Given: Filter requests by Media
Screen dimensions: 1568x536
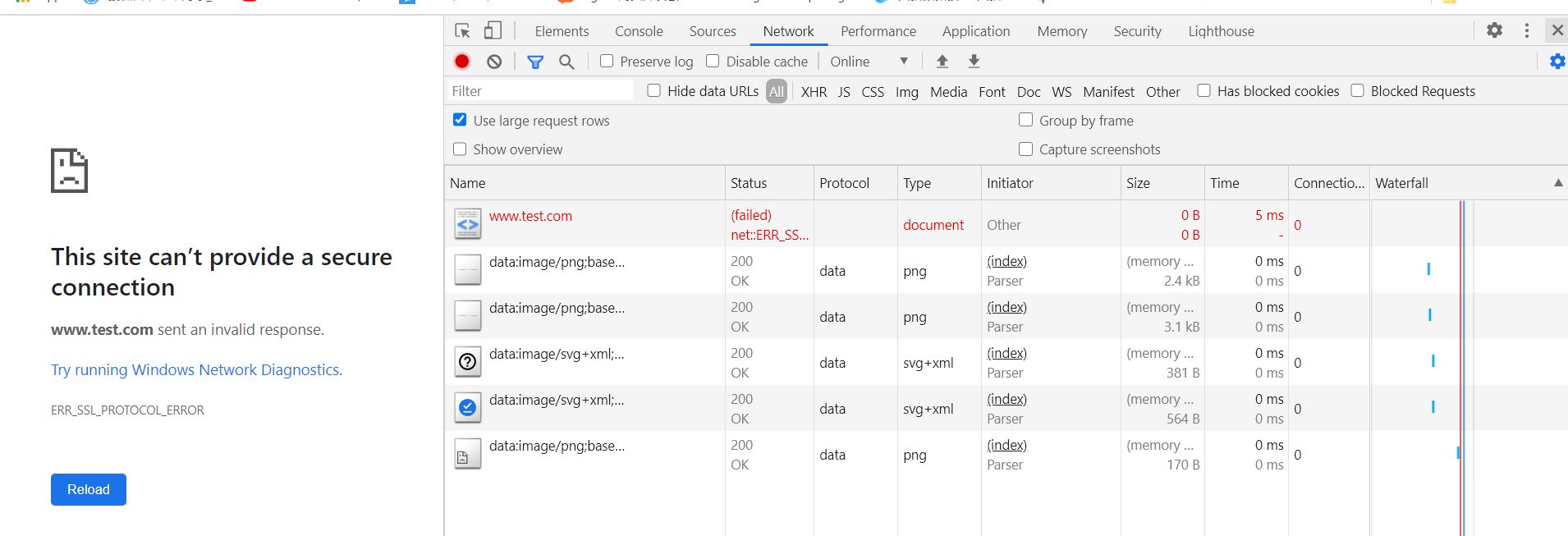Looking at the screenshot, I should point(948,92).
